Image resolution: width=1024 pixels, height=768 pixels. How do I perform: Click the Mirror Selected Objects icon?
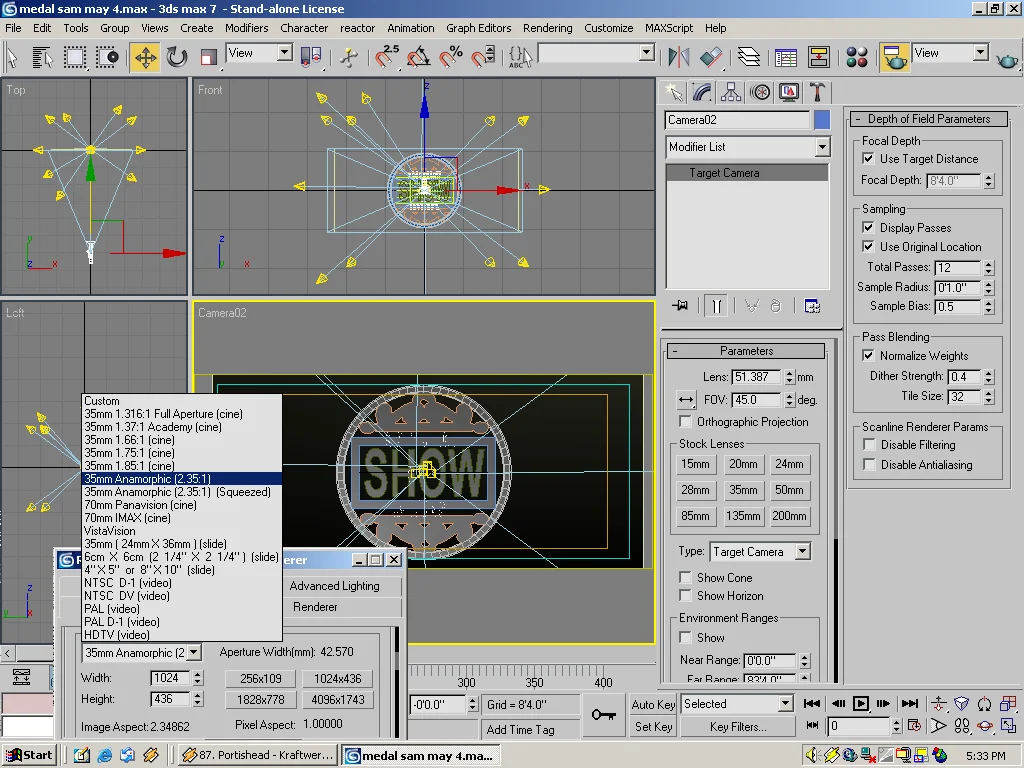coord(679,57)
